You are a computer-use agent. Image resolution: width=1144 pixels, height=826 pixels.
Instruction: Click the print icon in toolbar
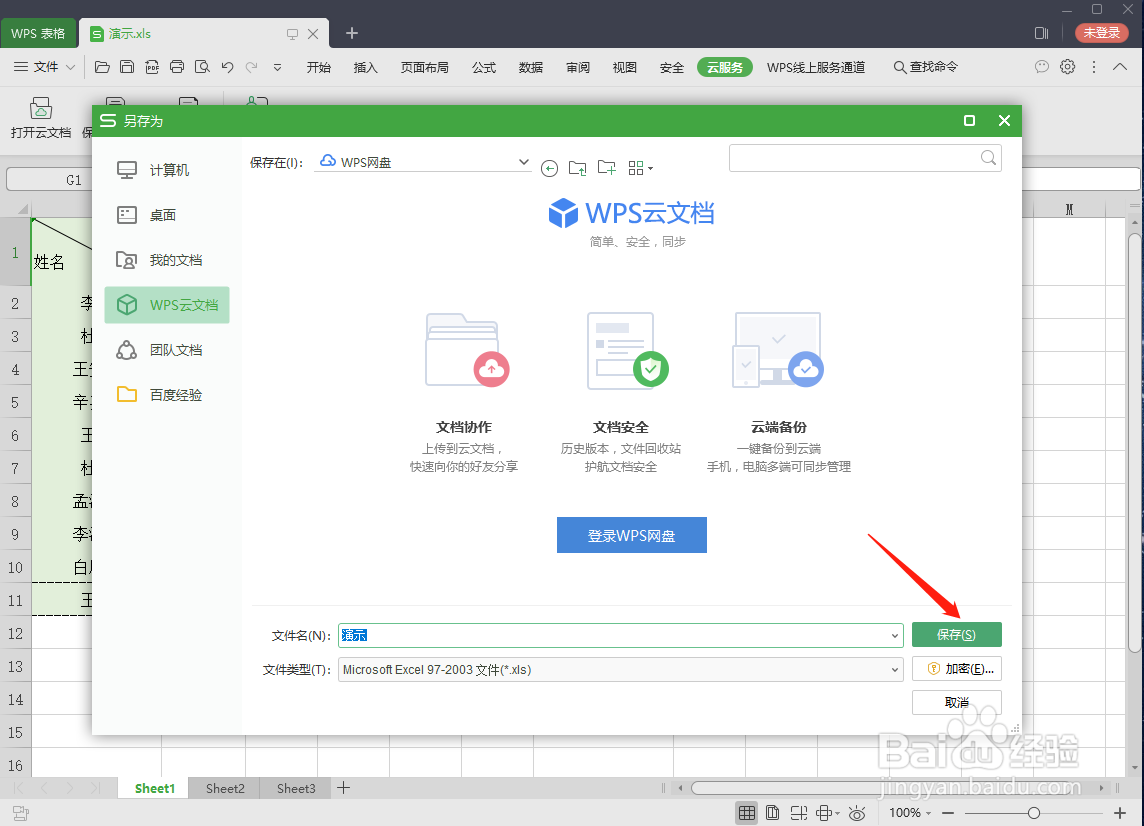(x=177, y=67)
